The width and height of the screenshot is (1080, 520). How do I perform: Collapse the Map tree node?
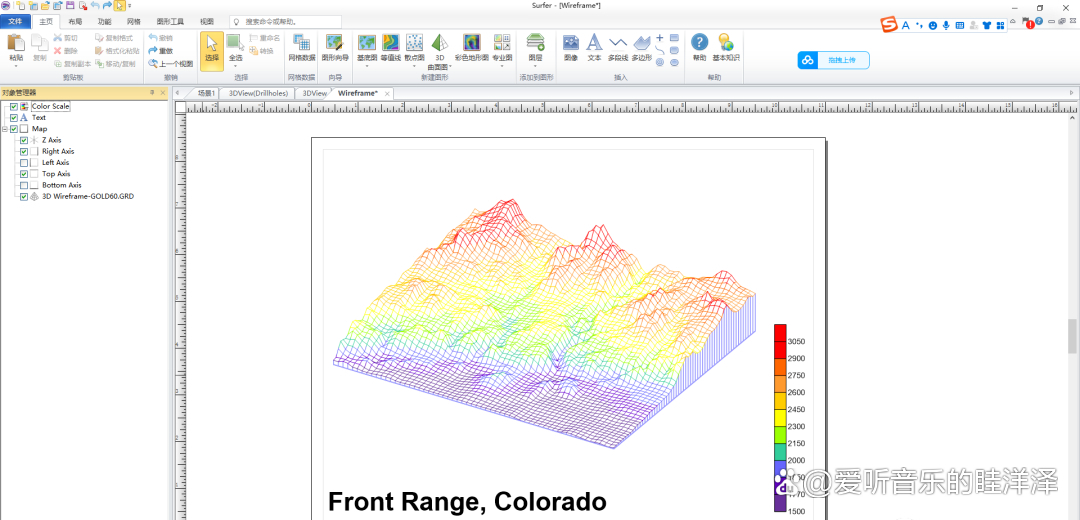[5, 129]
